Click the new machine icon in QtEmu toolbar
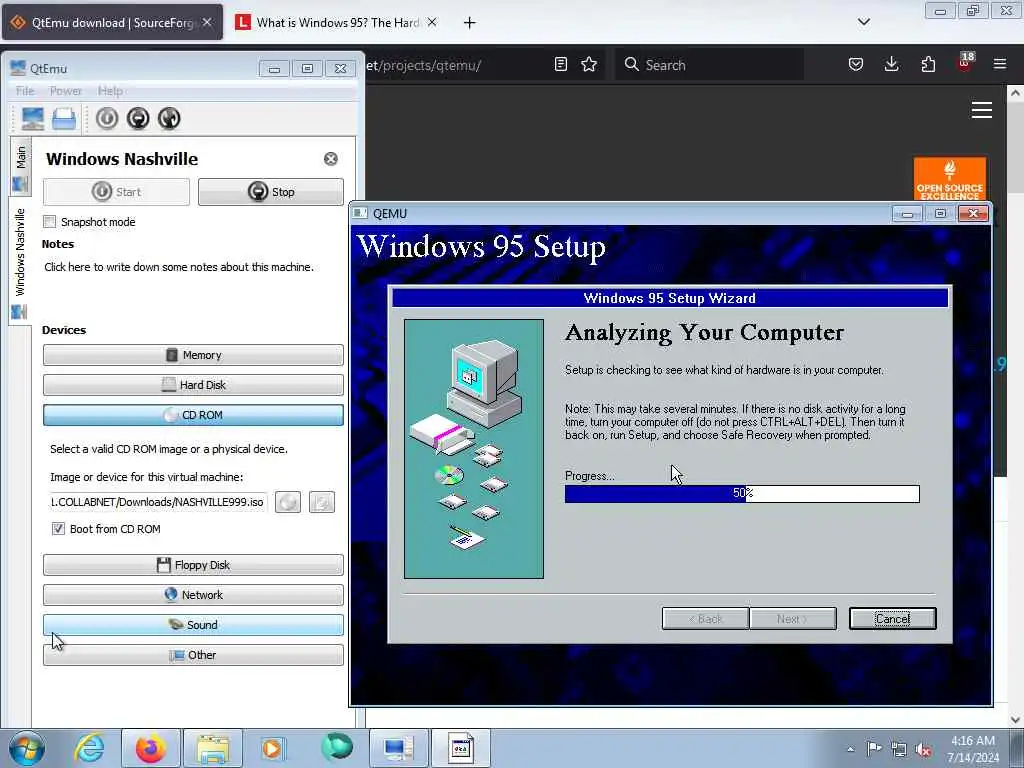The height and width of the screenshot is (768, 1024). 33,118
